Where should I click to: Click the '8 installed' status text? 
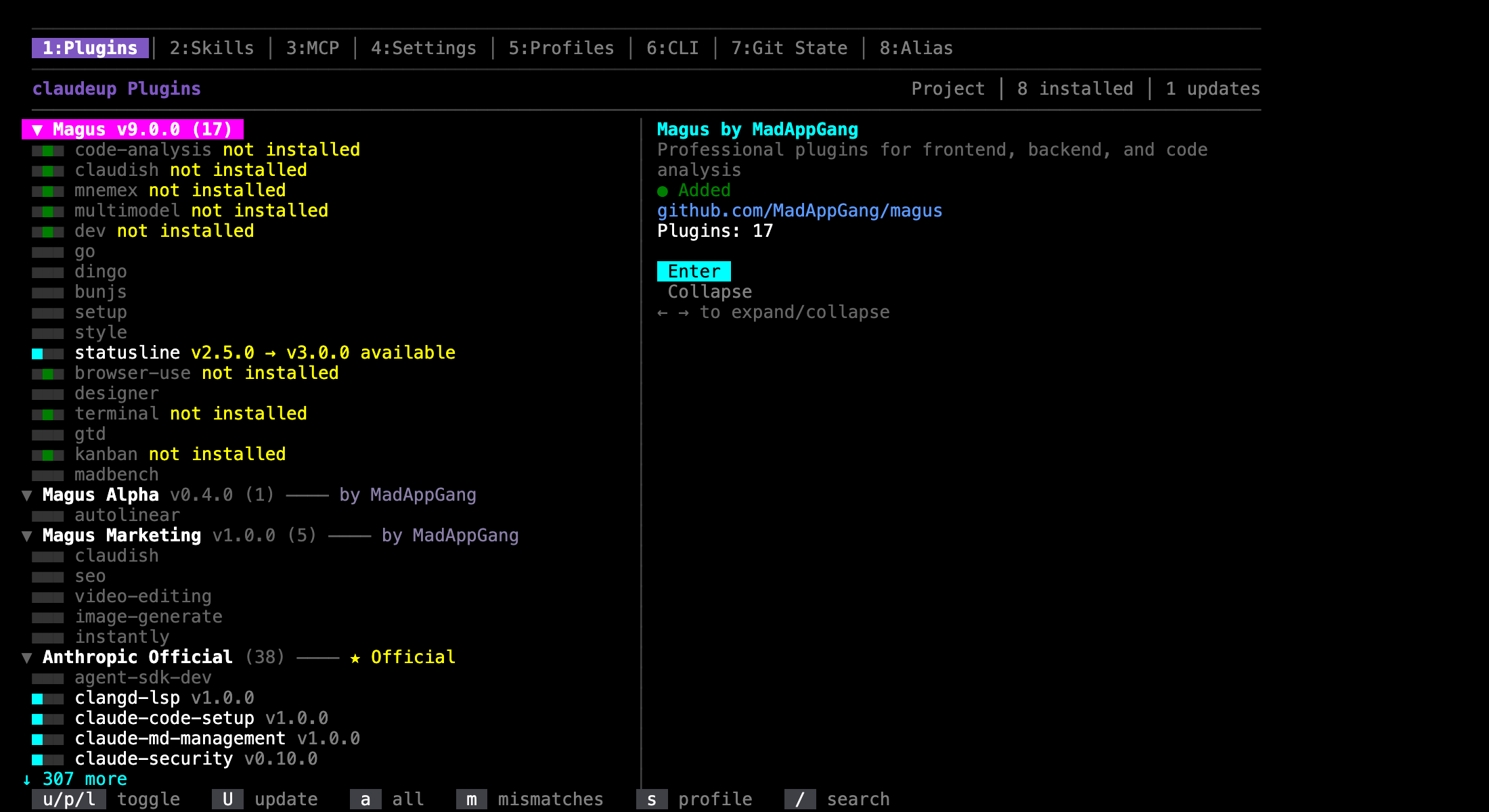click(x=1075, y=89)
